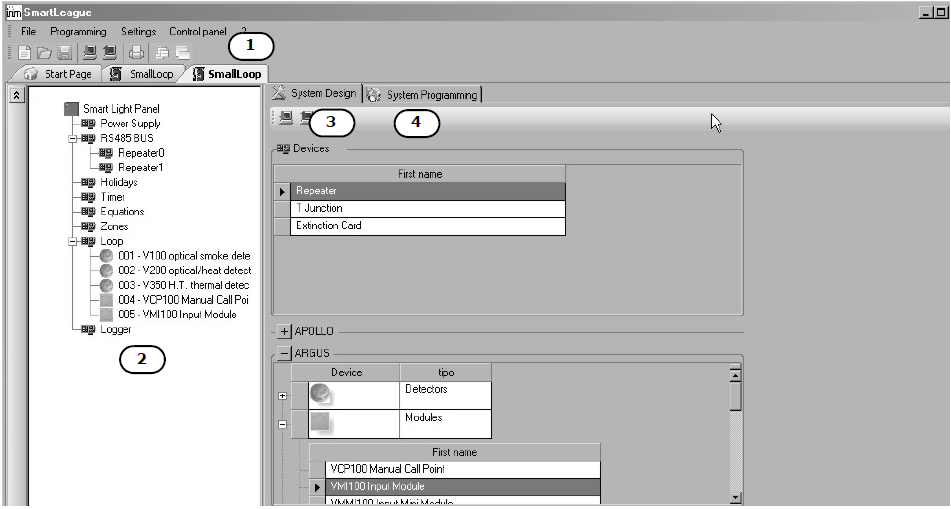This screenshot has height=509, width=951.
Task: Click the First name header in Devices table
Action: pos(420,174)
